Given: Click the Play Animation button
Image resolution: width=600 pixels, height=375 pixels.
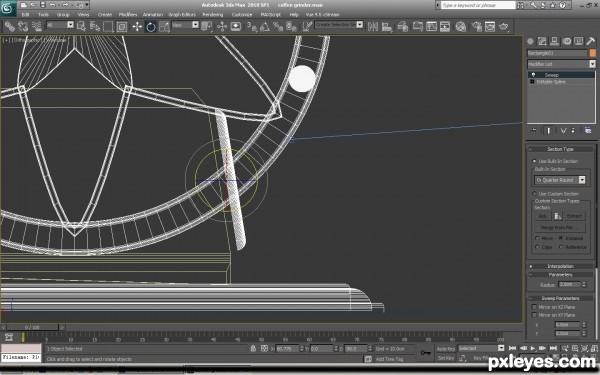Looking at the screenshot, I should [533, 348].
